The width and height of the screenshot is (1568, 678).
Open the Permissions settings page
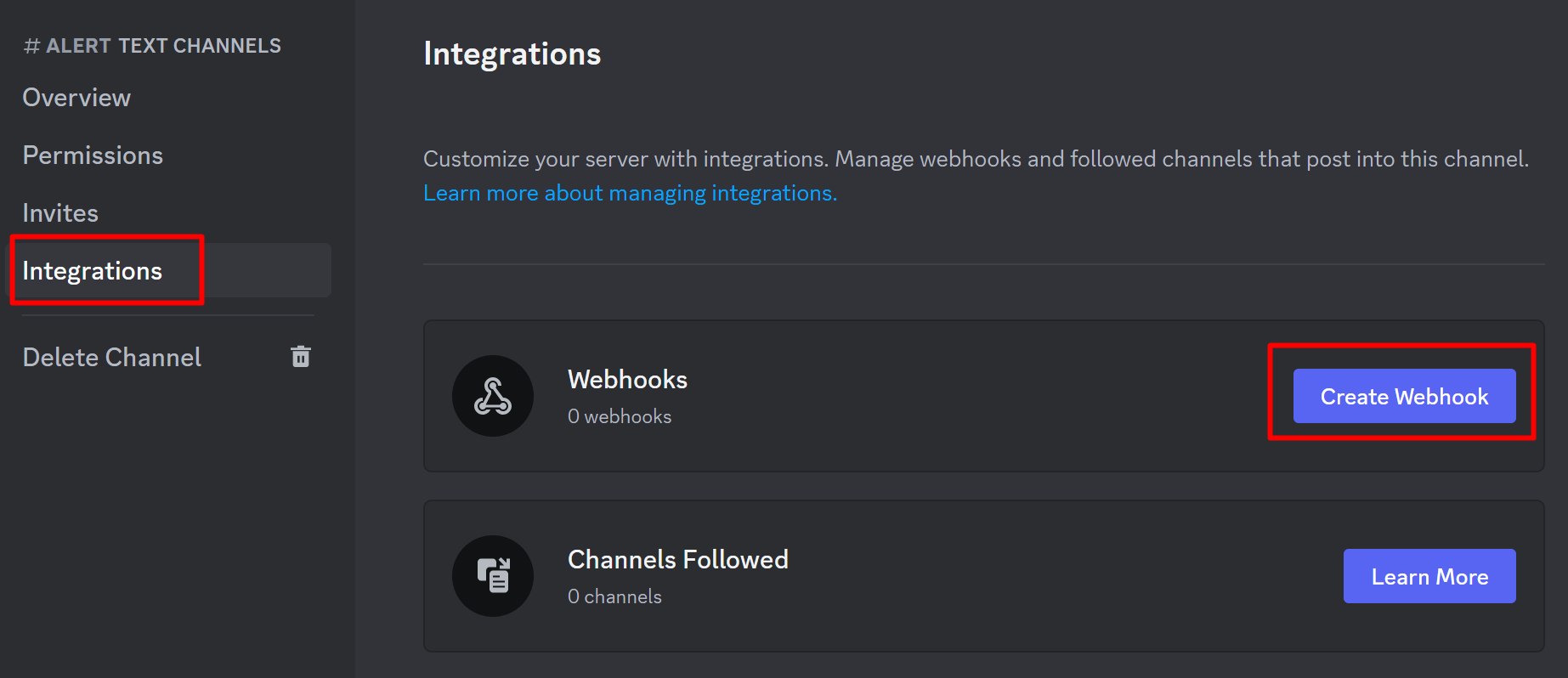point(93,155)
